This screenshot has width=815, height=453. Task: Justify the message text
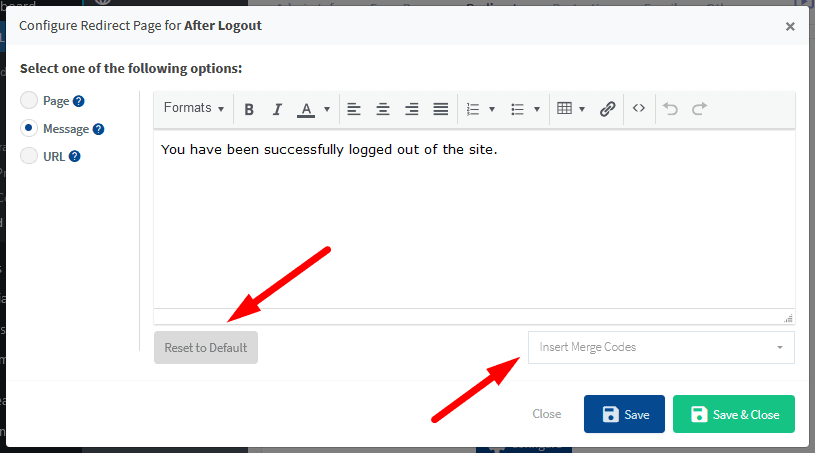(440, 109)
